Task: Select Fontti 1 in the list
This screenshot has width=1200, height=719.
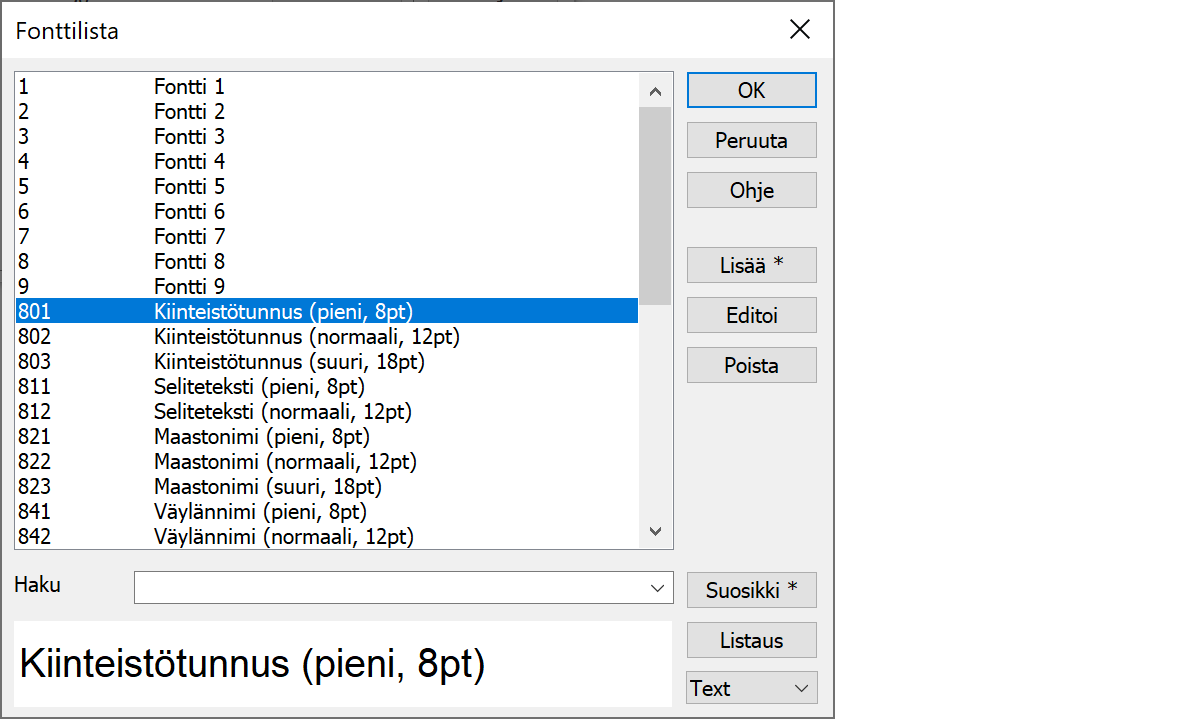Action: (x=189, y=87)
